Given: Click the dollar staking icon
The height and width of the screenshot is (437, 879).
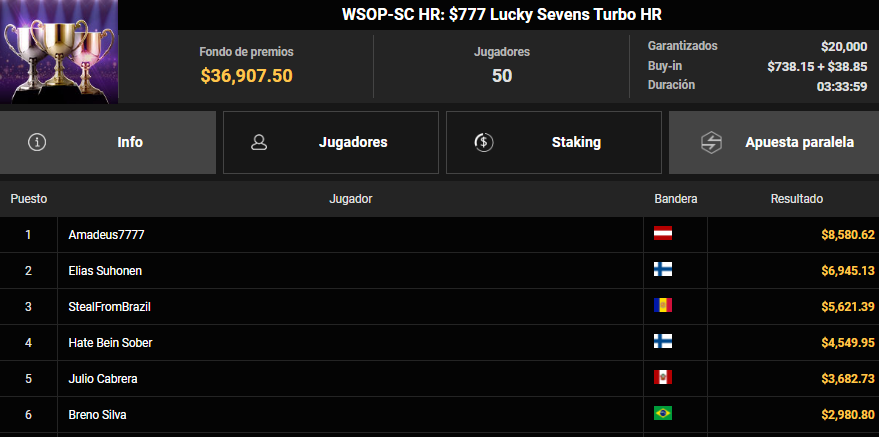Looking at the screenshot, I should 484,142.
